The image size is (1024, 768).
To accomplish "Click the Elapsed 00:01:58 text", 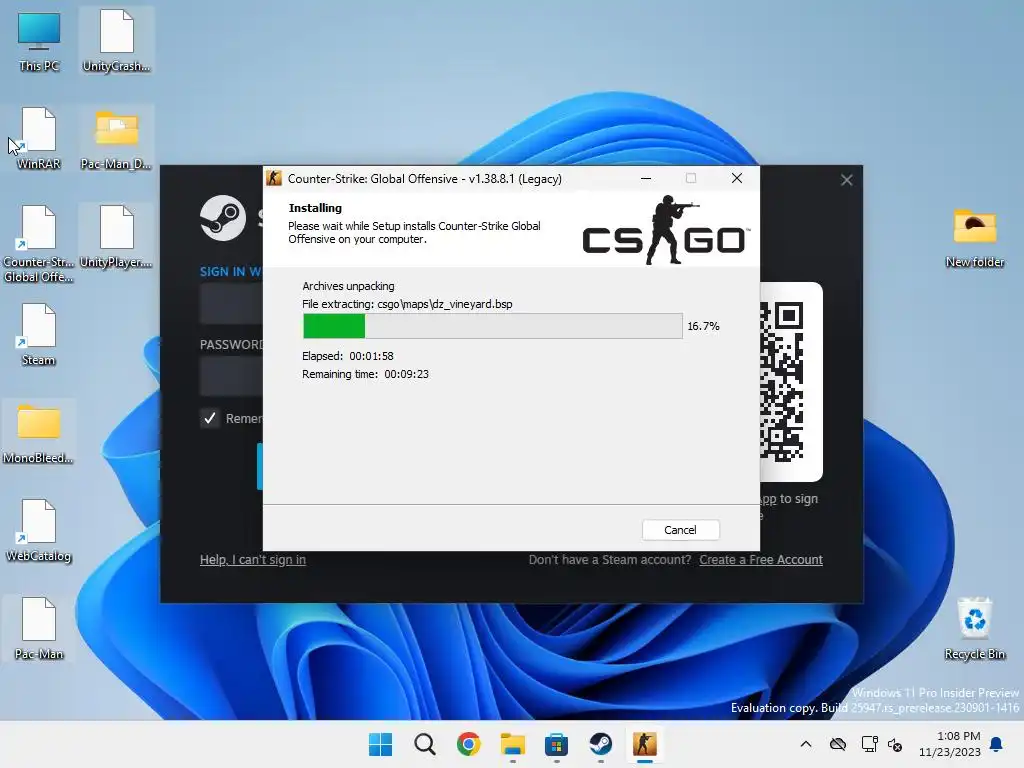I will point(347,356).
